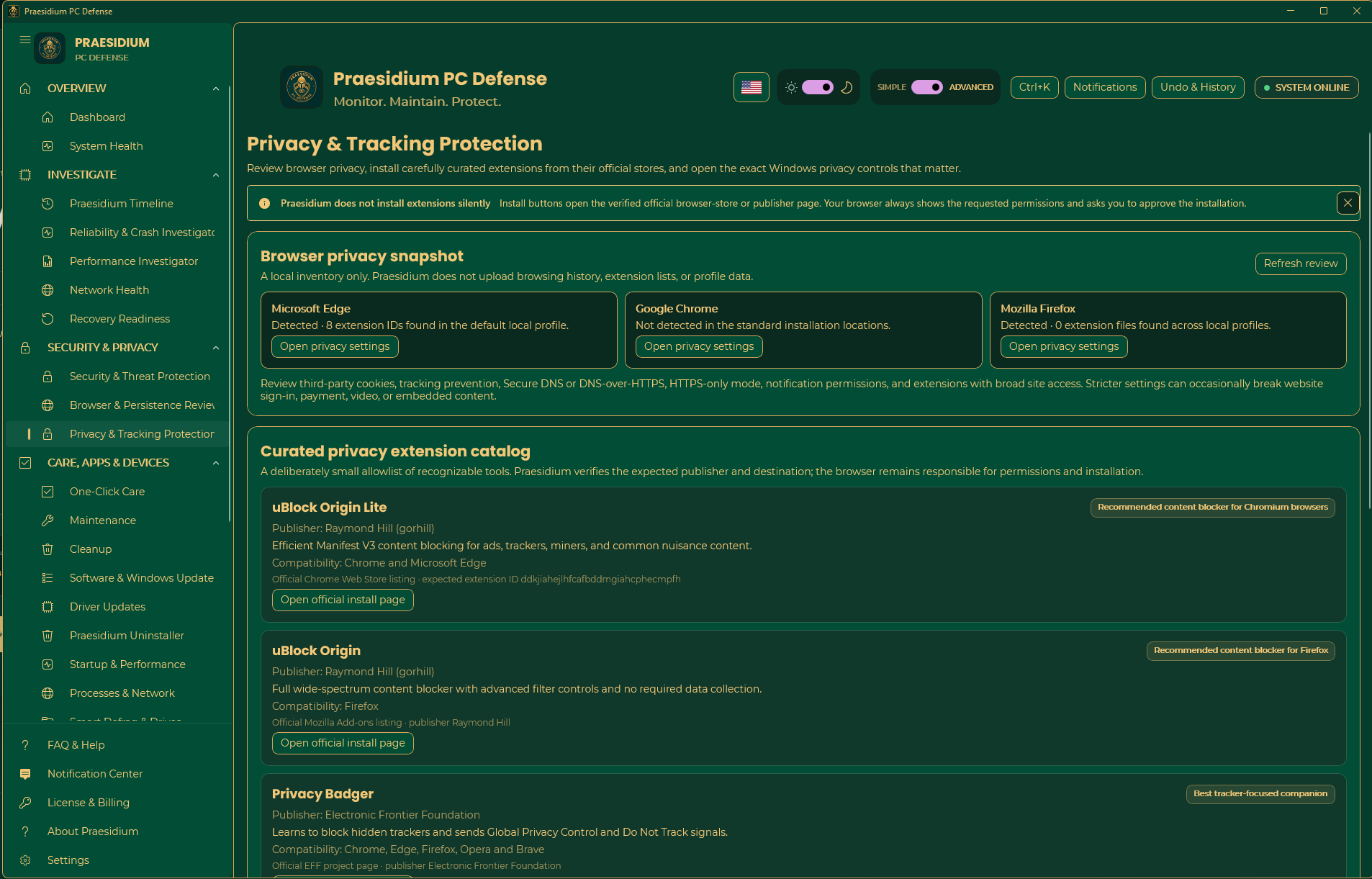
Task: Click 'Best tracker-focused companion' badge
Action: click(1260, 793)
